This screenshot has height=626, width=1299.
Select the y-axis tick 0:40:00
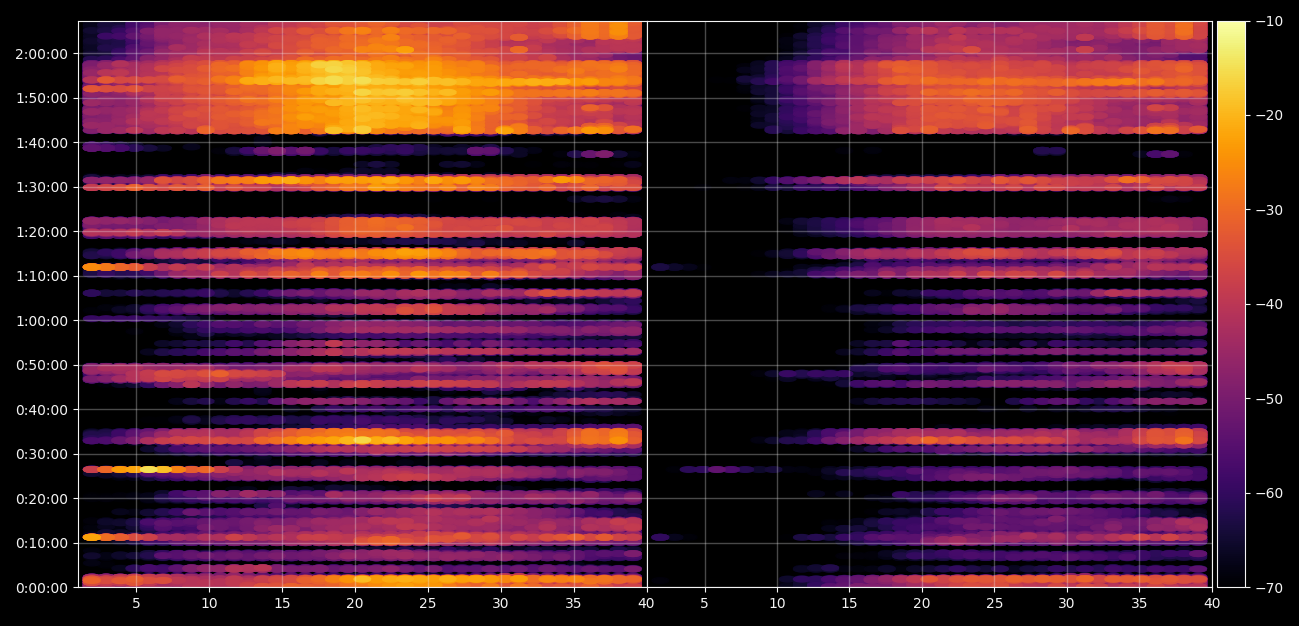[43, 410]
